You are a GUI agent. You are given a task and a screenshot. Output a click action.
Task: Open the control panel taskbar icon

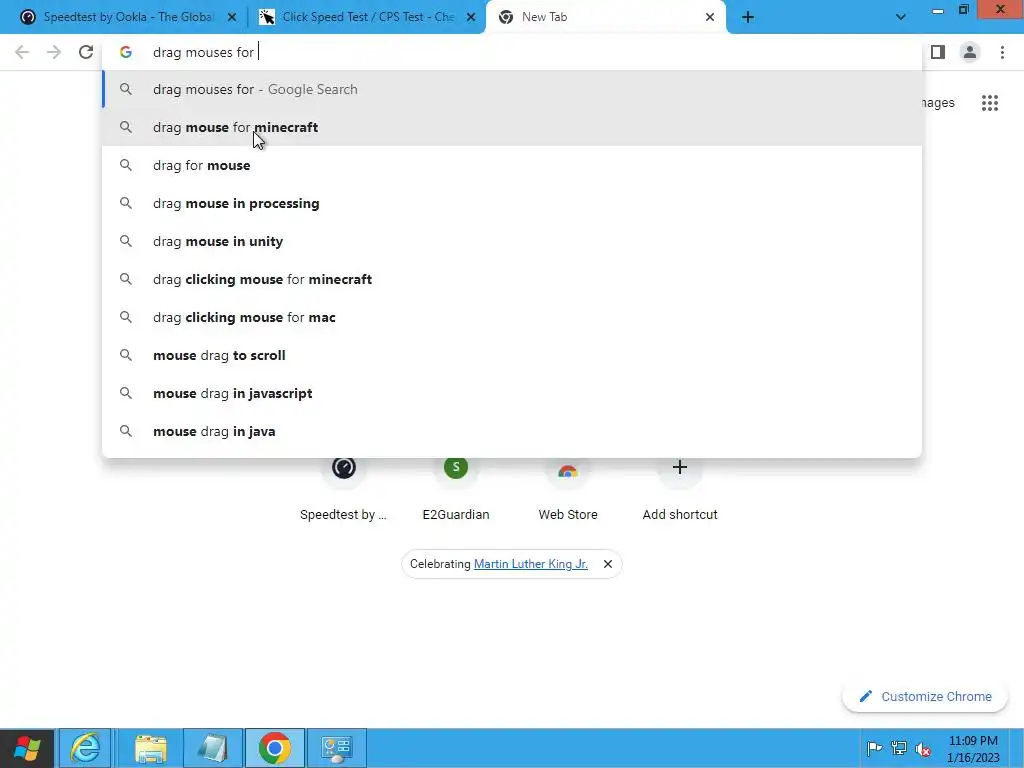[336, 748]
